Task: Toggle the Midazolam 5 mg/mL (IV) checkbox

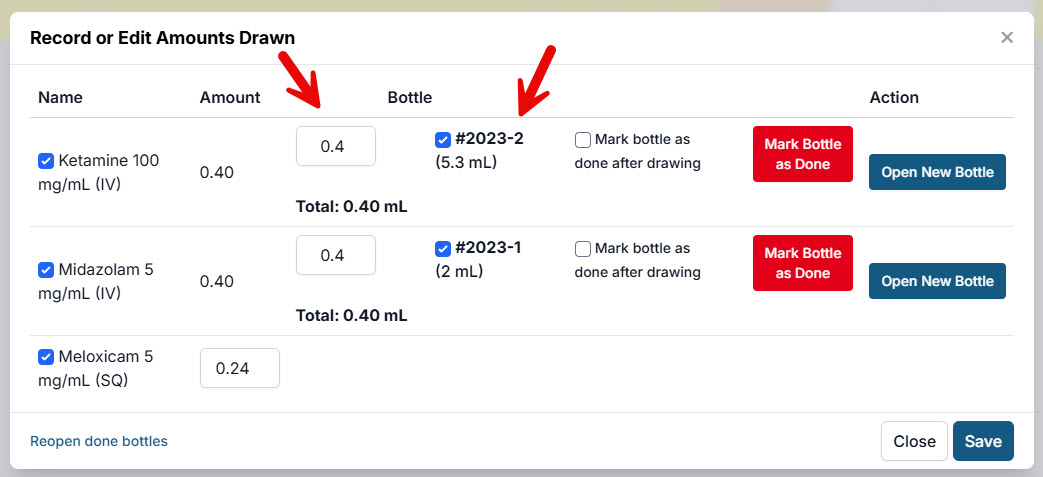Action: [x=46, y=270]
